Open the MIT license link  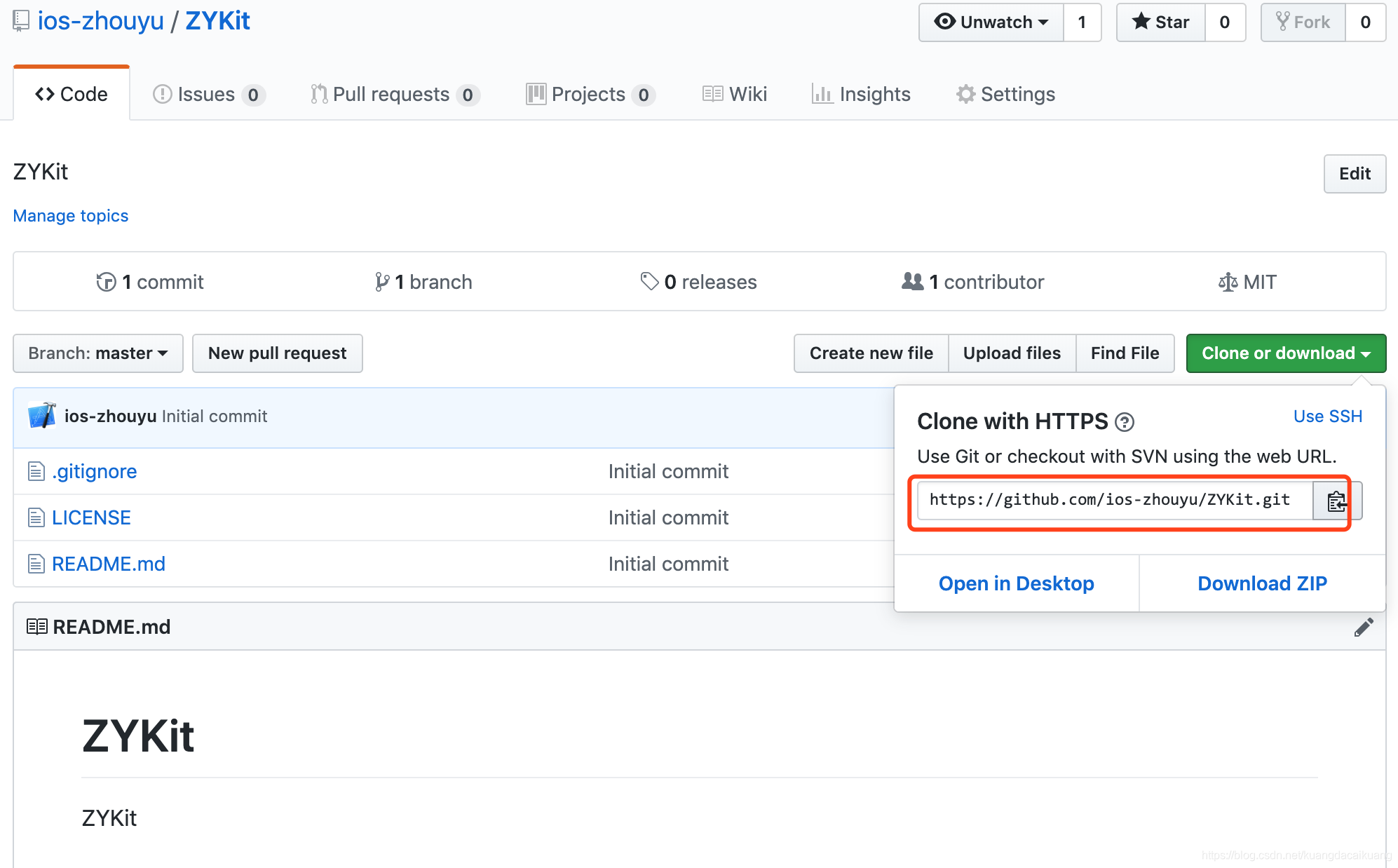coord(1247,282)
